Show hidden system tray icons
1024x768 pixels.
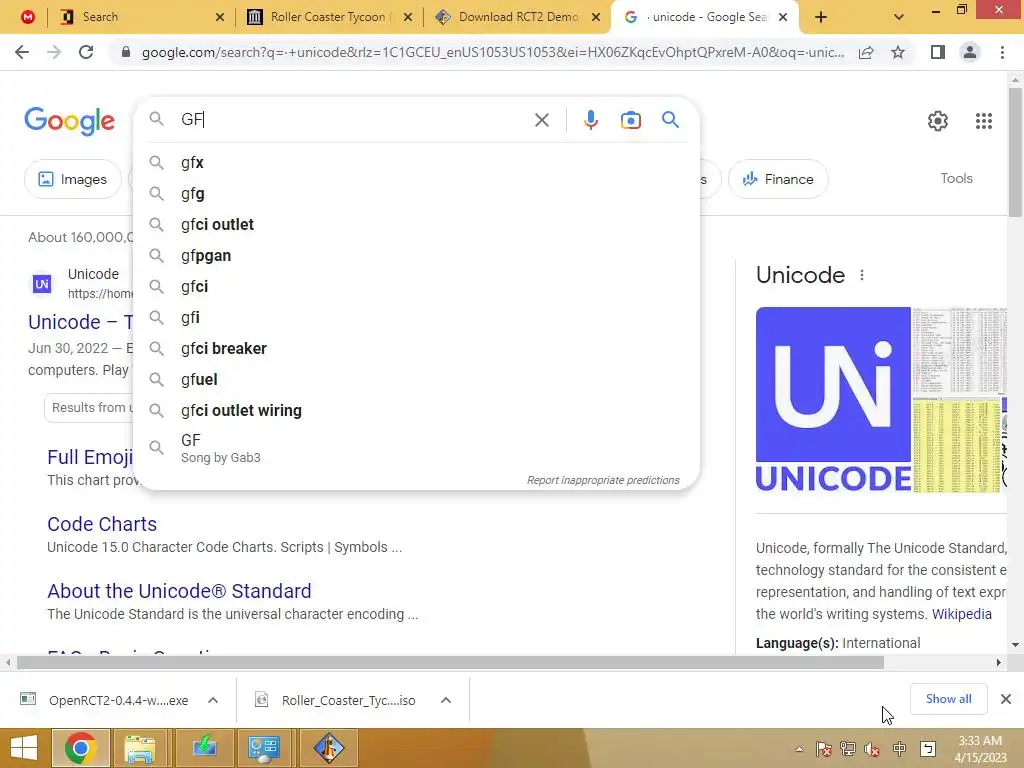point(799,749)
